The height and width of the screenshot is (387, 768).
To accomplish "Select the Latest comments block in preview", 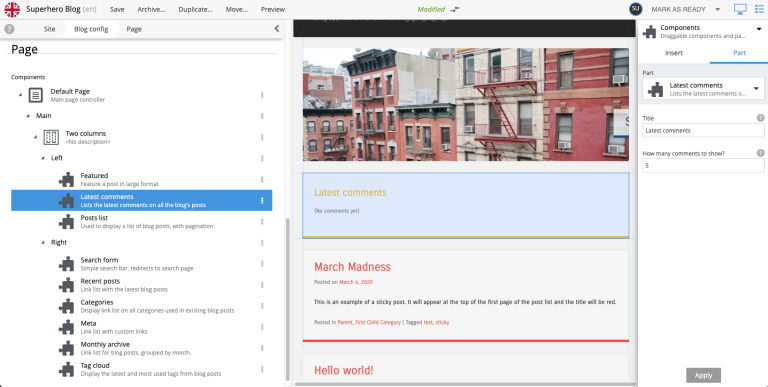I will pos(465,205).
